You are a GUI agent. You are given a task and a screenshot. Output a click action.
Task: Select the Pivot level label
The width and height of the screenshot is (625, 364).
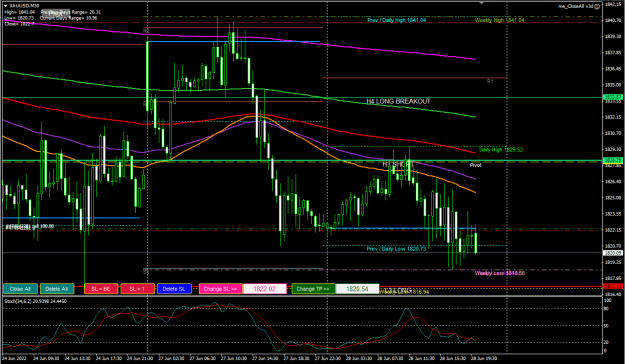[475, 165]
